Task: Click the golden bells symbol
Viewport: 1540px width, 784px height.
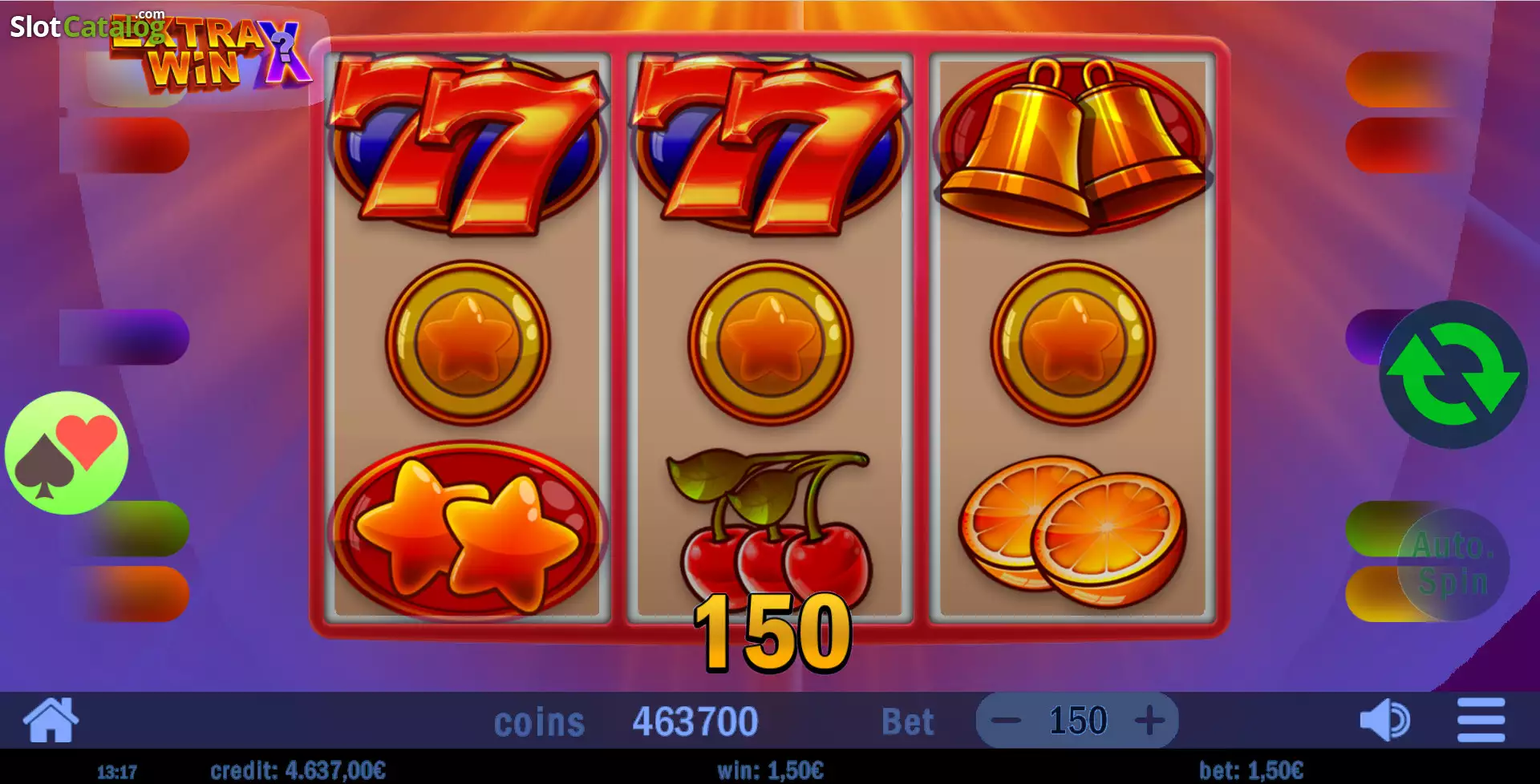Action: point(1073,144)
